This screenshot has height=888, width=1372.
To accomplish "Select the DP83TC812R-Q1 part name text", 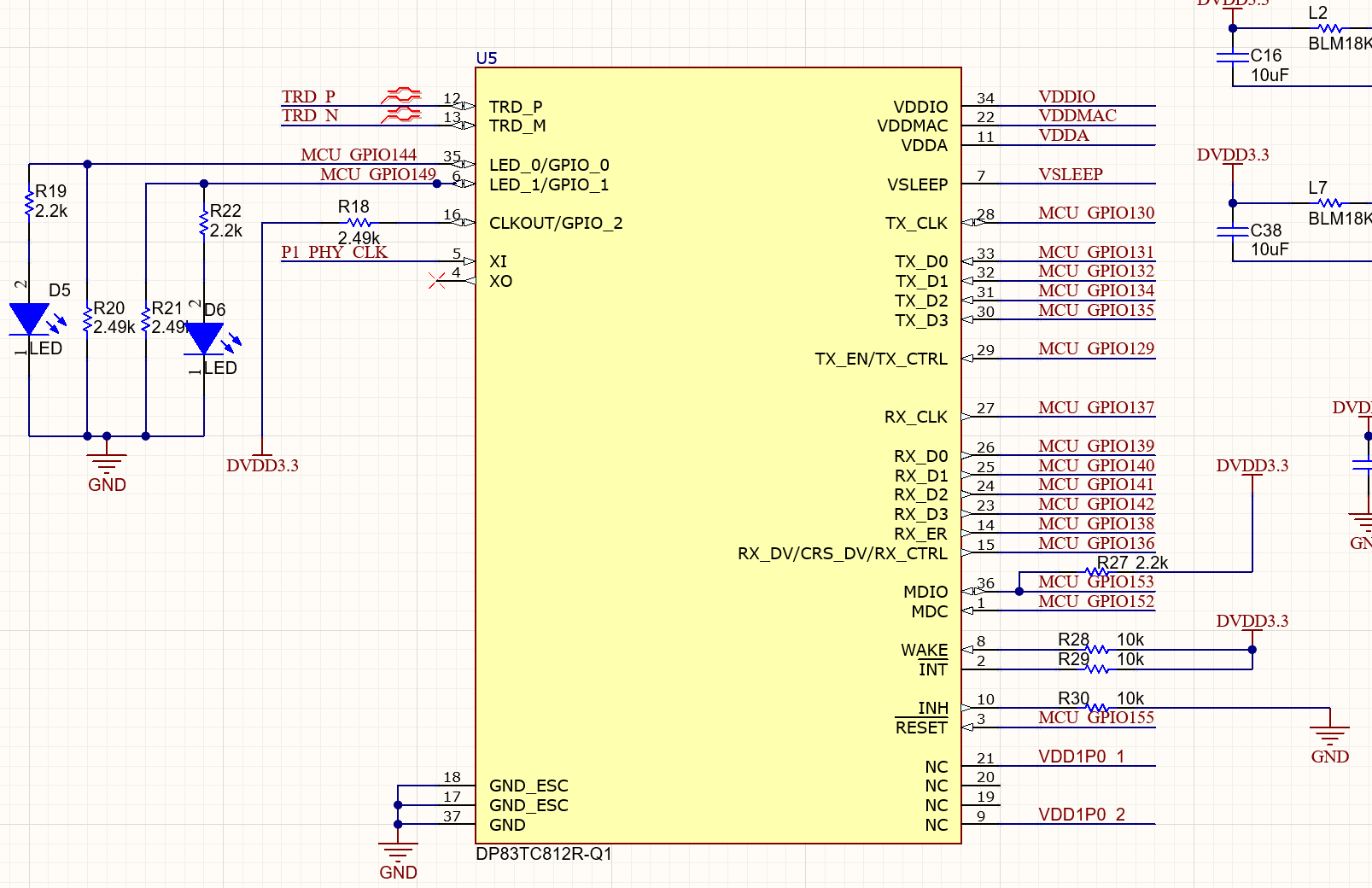I will [544, 854].
